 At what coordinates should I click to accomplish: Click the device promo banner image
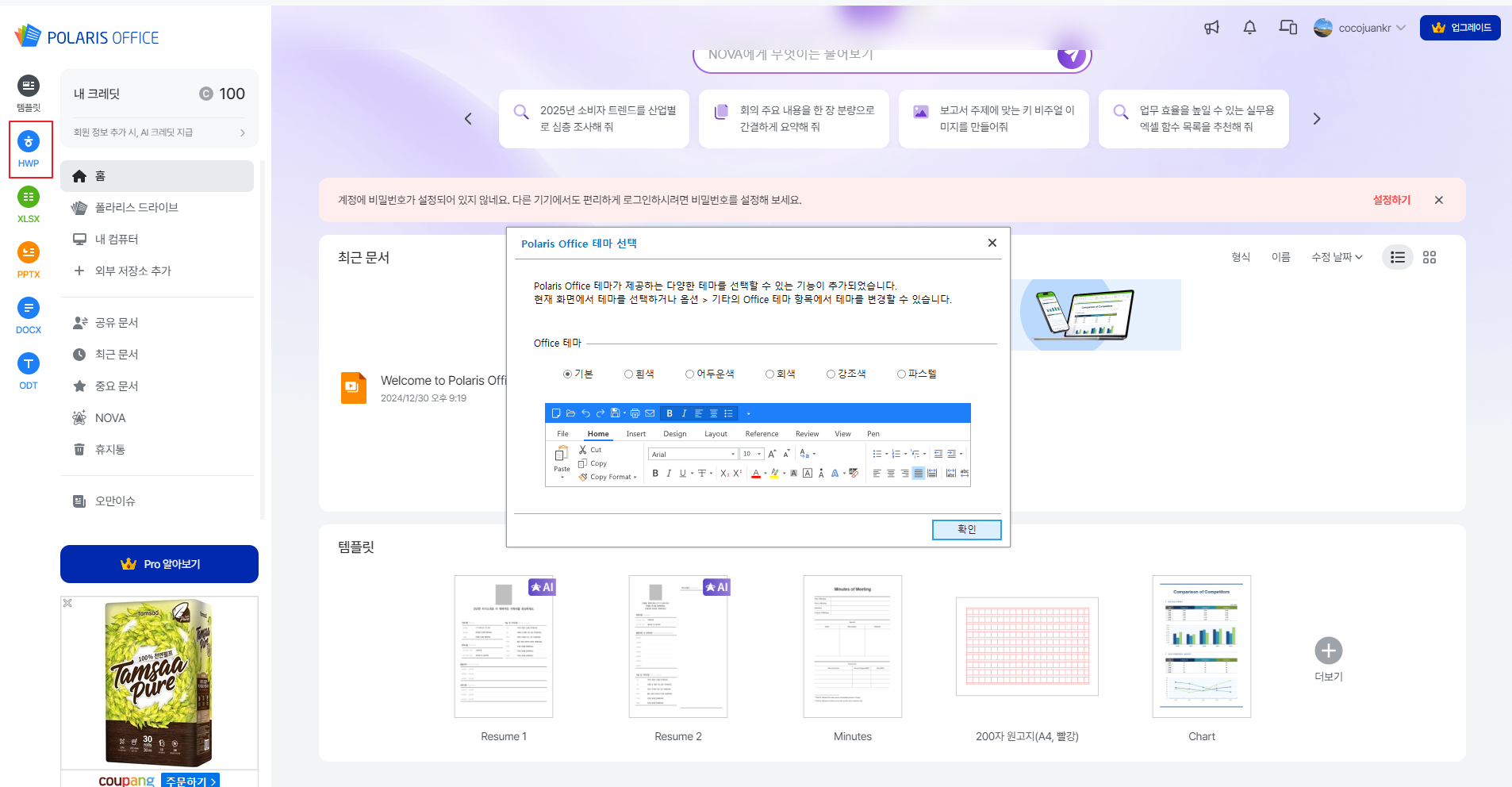coord(1095,315)
